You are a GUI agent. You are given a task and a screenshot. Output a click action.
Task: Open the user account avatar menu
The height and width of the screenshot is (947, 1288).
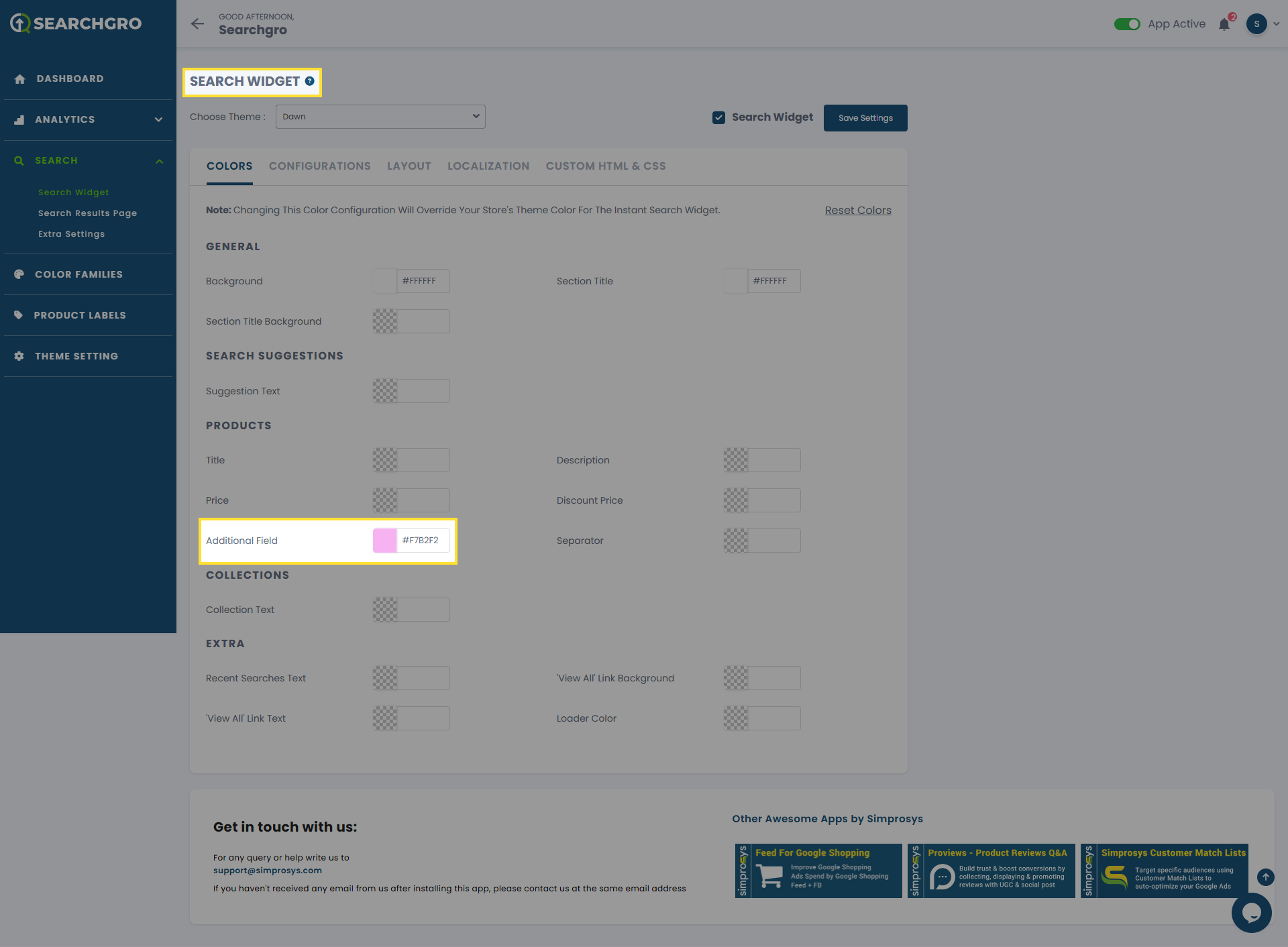[1256, 24]
